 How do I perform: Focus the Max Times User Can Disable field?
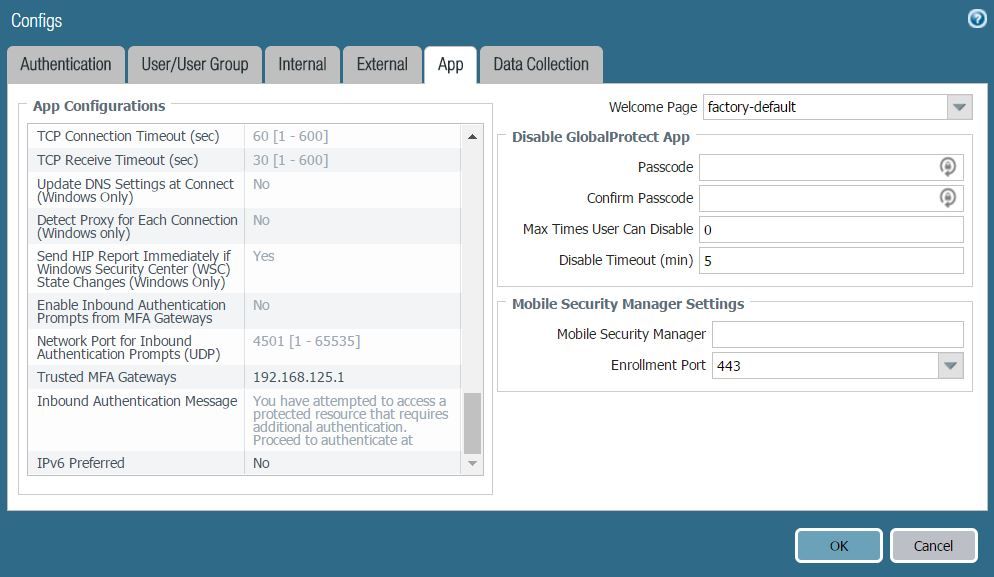[x=830, y=230]
